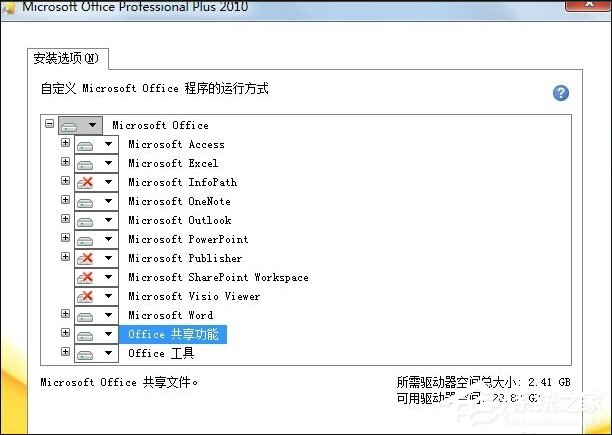Viewport: 612px width, 435px height.
Task: Expand the Microsoft Word node
Action: click(65, 314)
